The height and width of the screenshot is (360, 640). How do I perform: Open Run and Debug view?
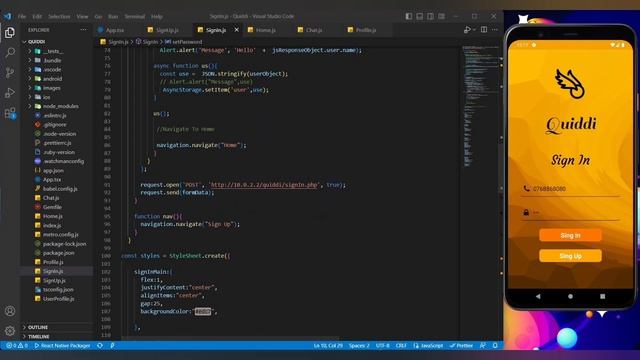(10, 93)
